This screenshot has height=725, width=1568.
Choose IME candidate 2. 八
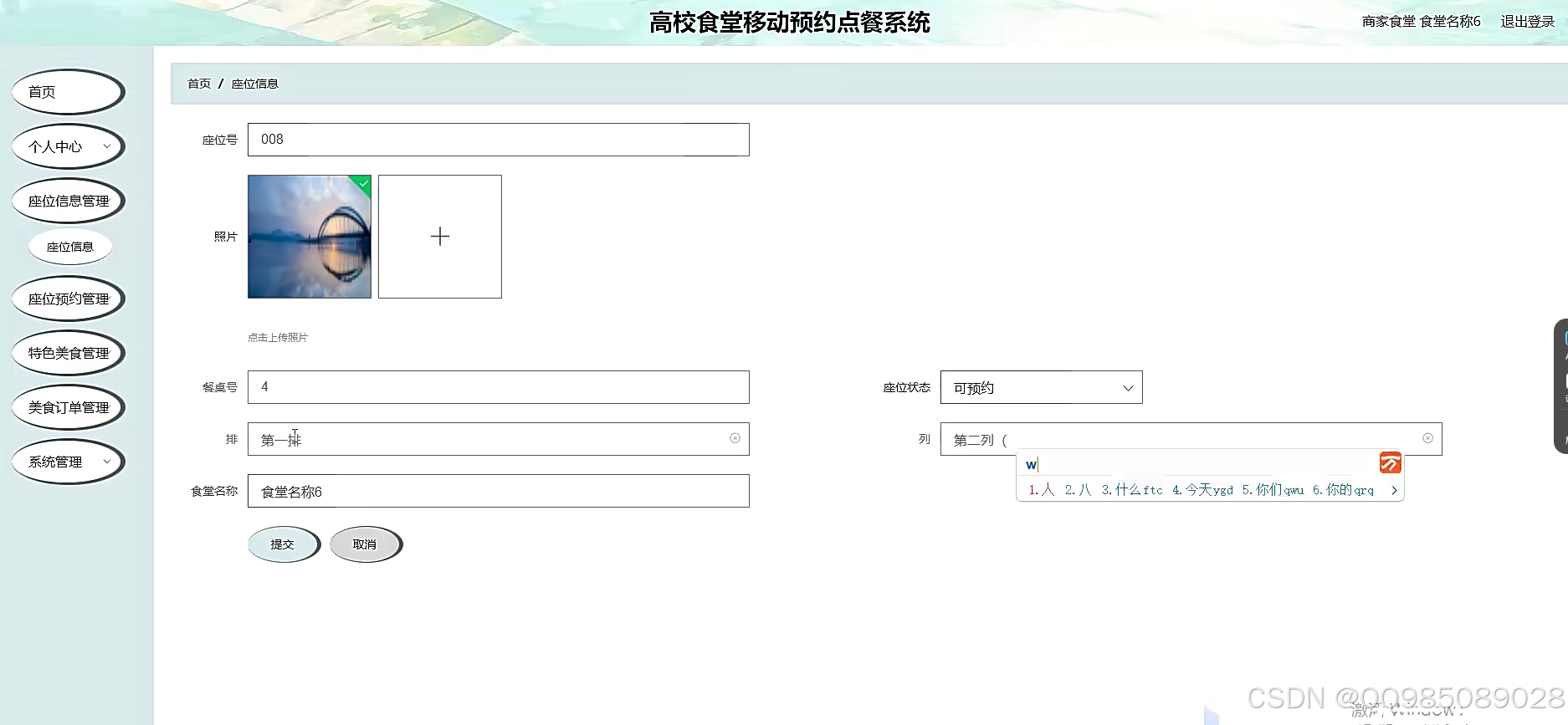click(x=1079, y=490)
